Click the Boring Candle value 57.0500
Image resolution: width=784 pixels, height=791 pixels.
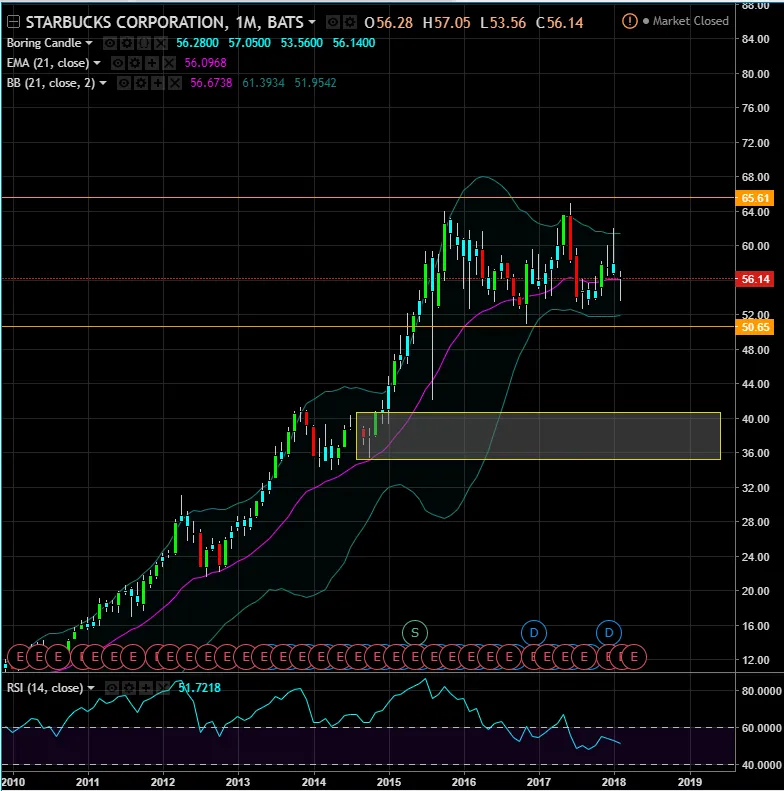pos(250,43)
